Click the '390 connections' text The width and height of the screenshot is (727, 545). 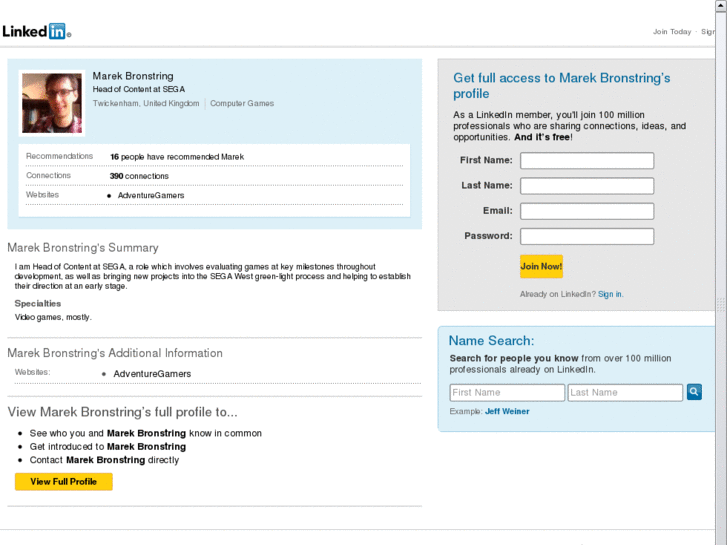coord(139,176)
